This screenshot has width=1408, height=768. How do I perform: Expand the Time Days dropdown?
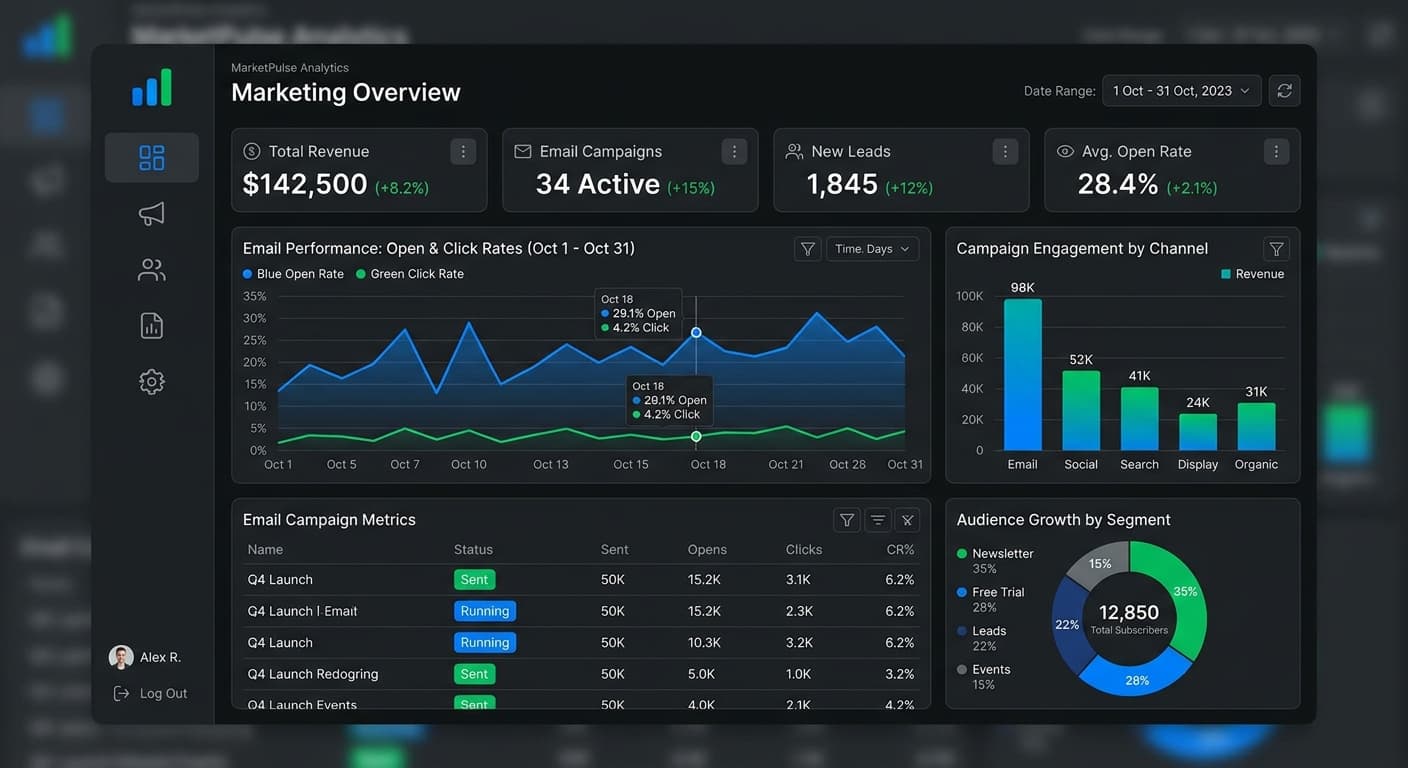[871, 248]
